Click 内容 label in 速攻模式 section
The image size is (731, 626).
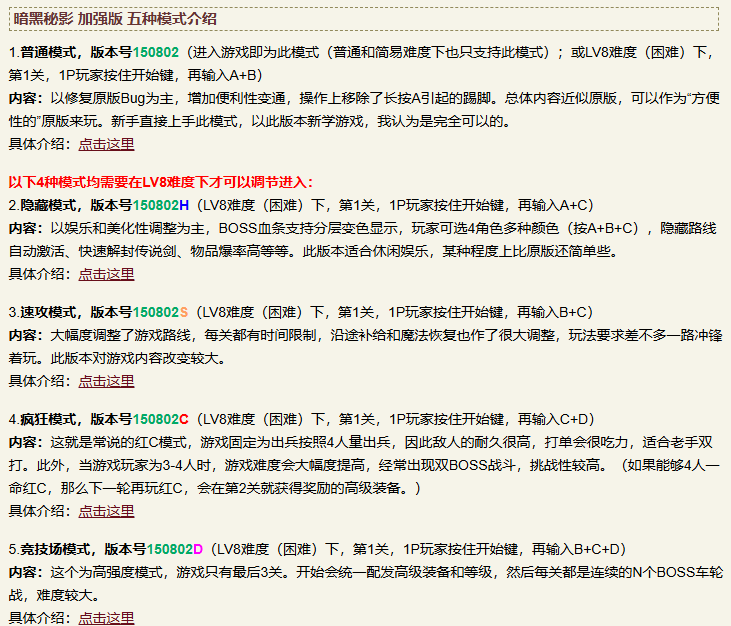click(26, 335)
